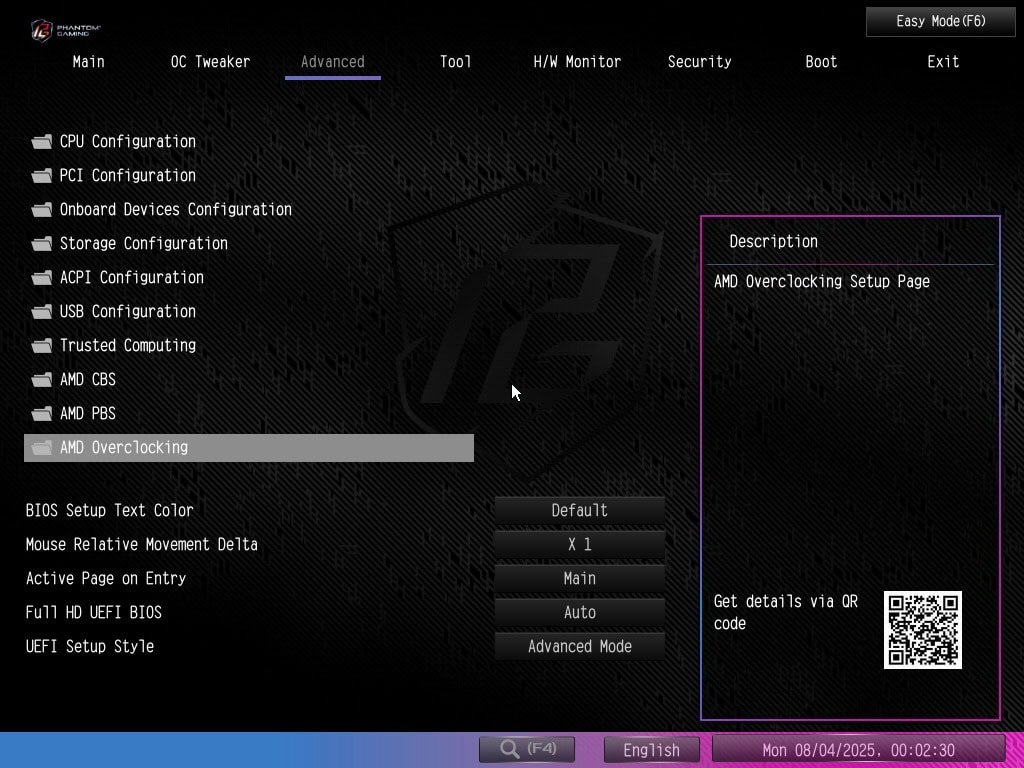This screenshot has height=768, width=1024.
Task: Change Mouse Relative Movement Delta value X 1
Action: pyautogui.click(x=579, y=544)
